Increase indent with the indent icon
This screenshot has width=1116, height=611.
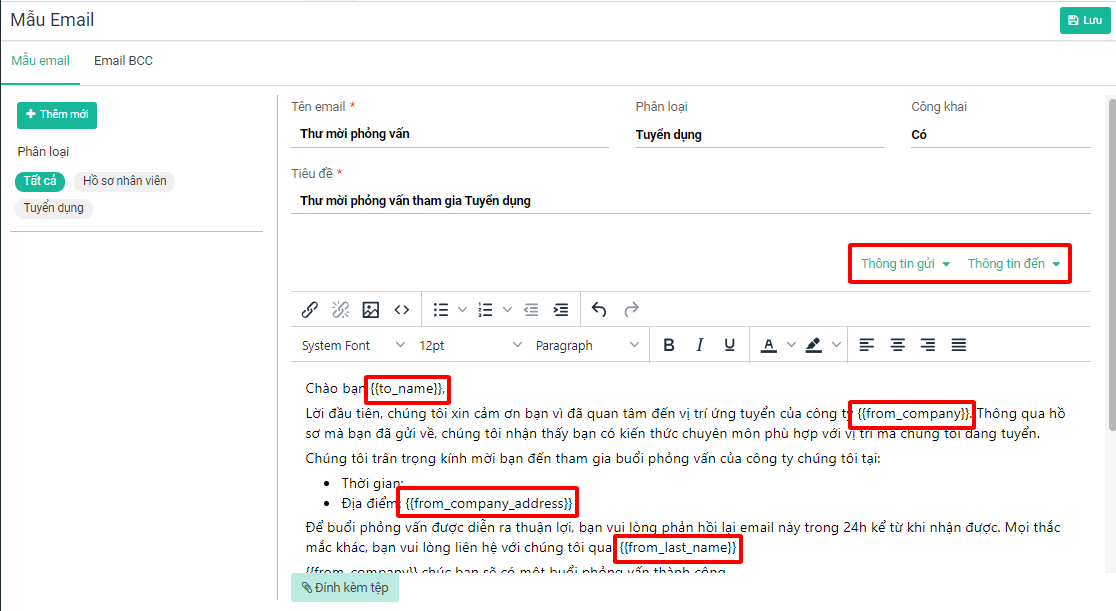pos(561,310)
